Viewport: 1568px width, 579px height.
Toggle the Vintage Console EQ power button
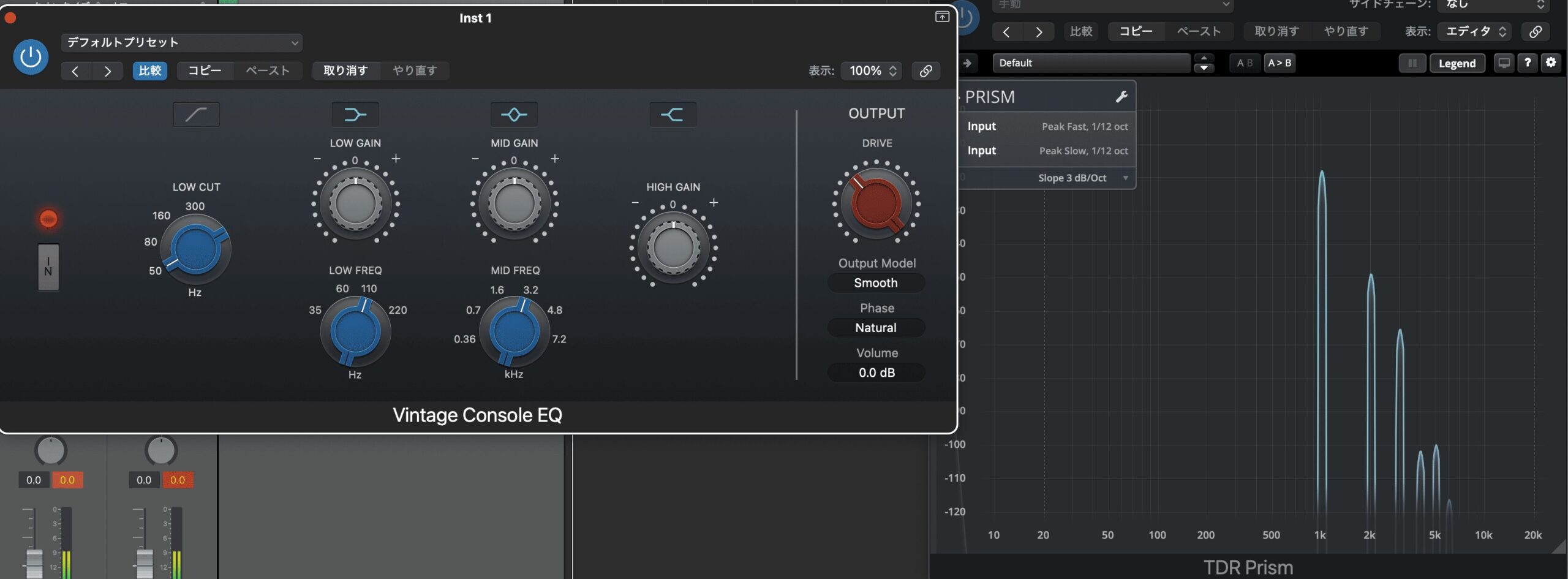[31, 57]
